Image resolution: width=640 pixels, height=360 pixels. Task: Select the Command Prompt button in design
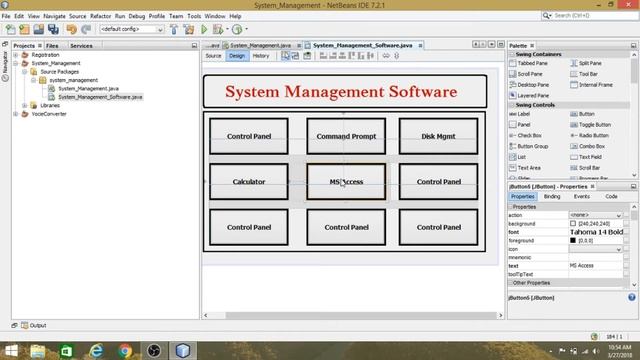pos(346,136)
